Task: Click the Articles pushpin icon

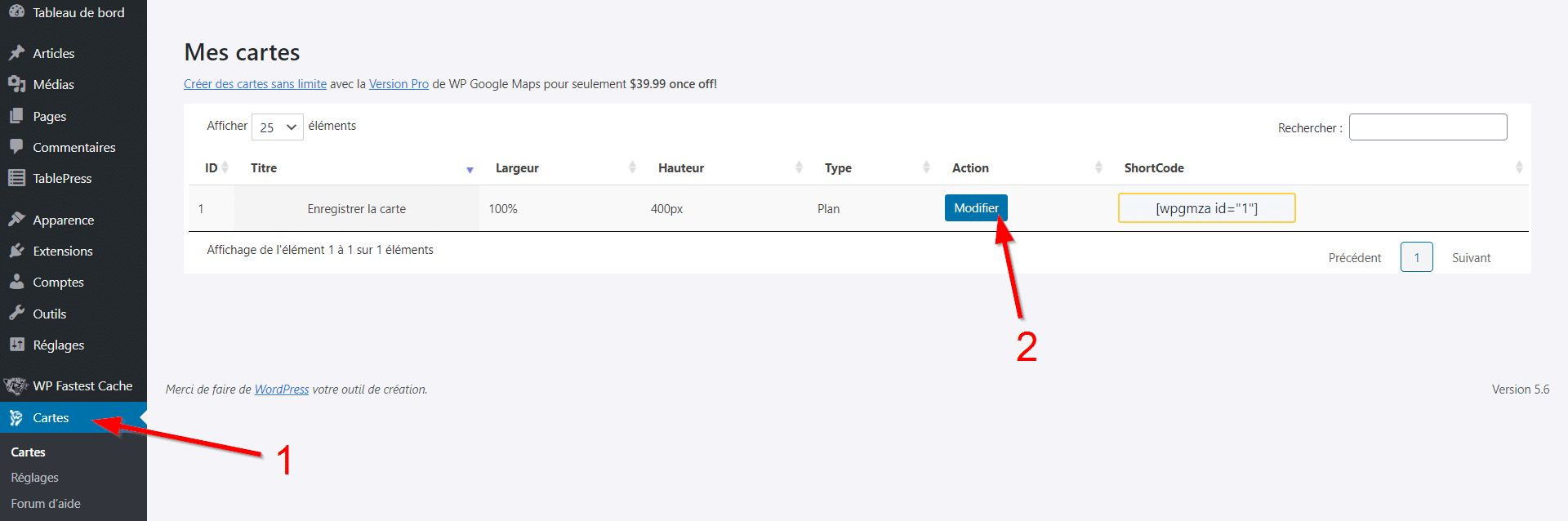Action: 16,53
